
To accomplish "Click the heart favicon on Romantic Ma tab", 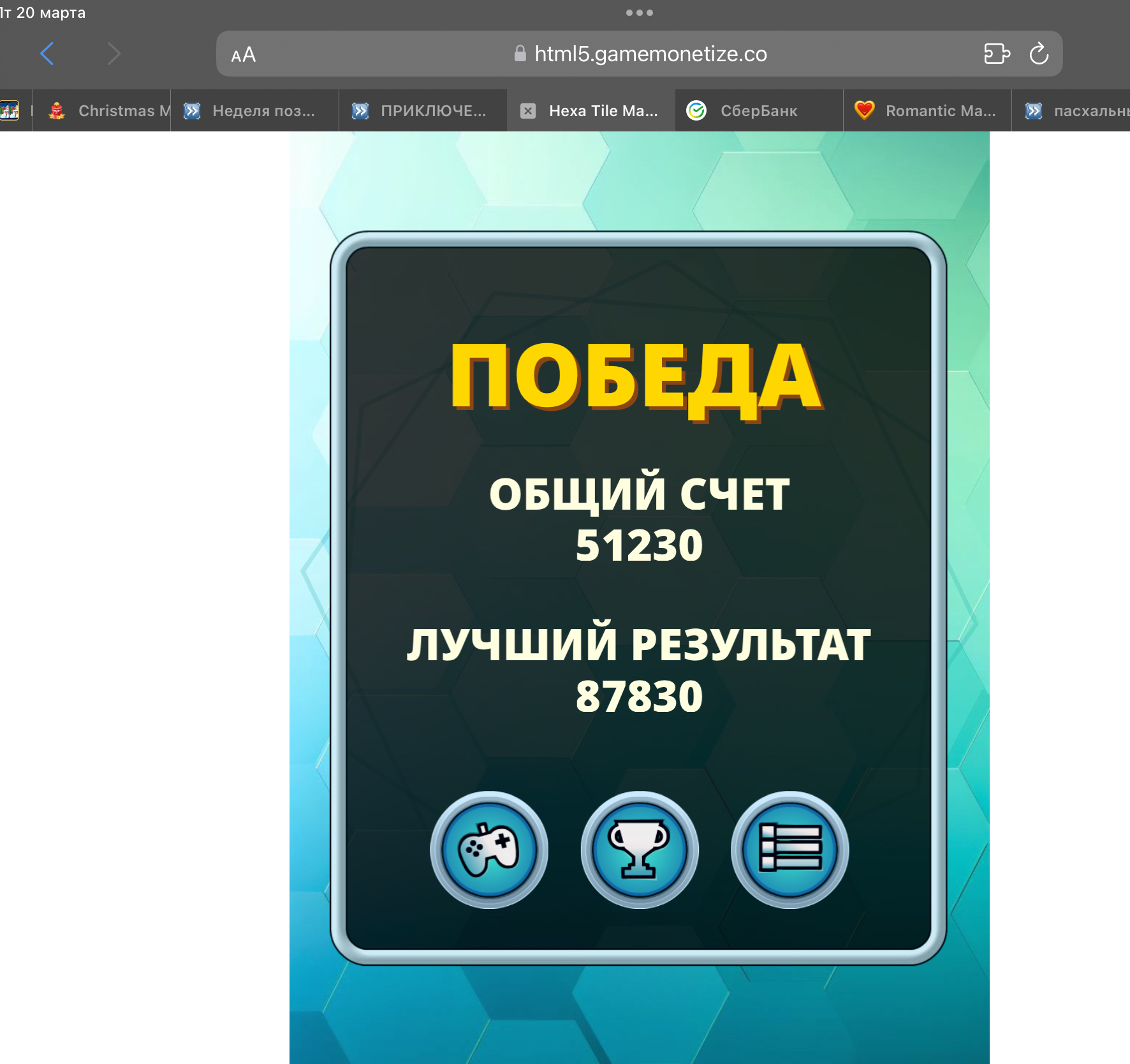I will point(864,110).
